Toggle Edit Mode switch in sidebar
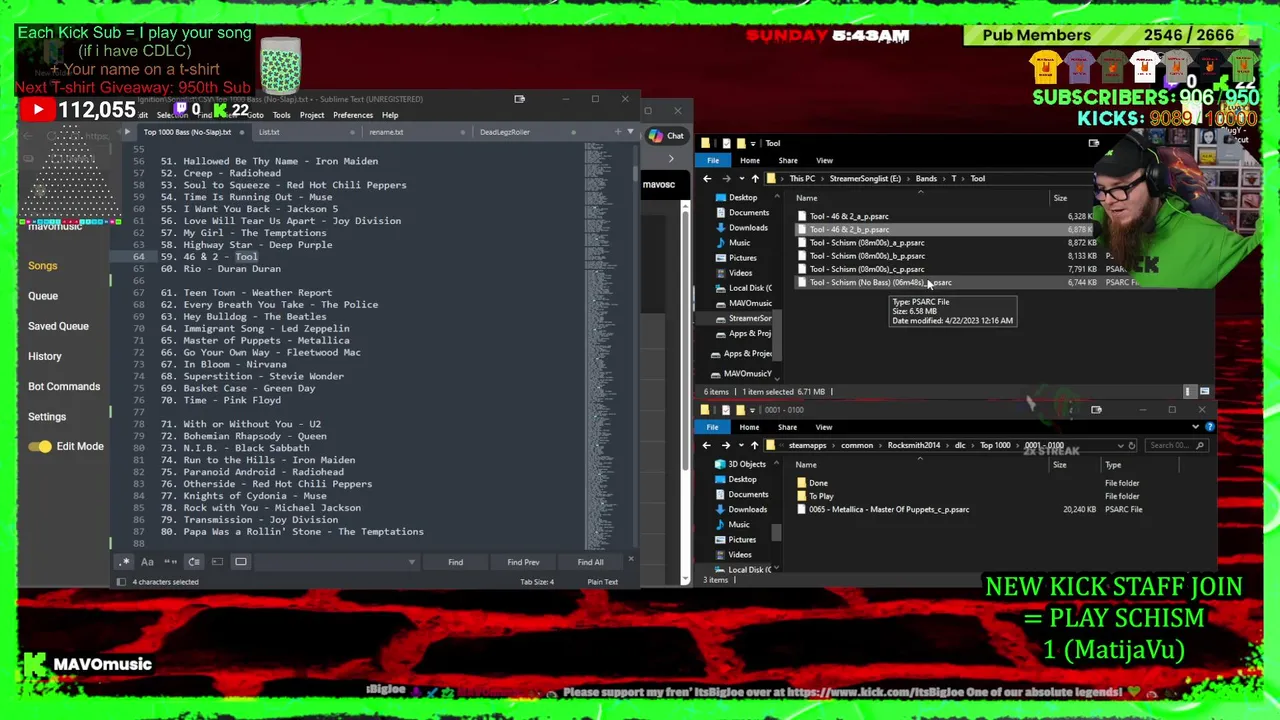The height and width of the screenshot is (720, 1280). point(40,446)
